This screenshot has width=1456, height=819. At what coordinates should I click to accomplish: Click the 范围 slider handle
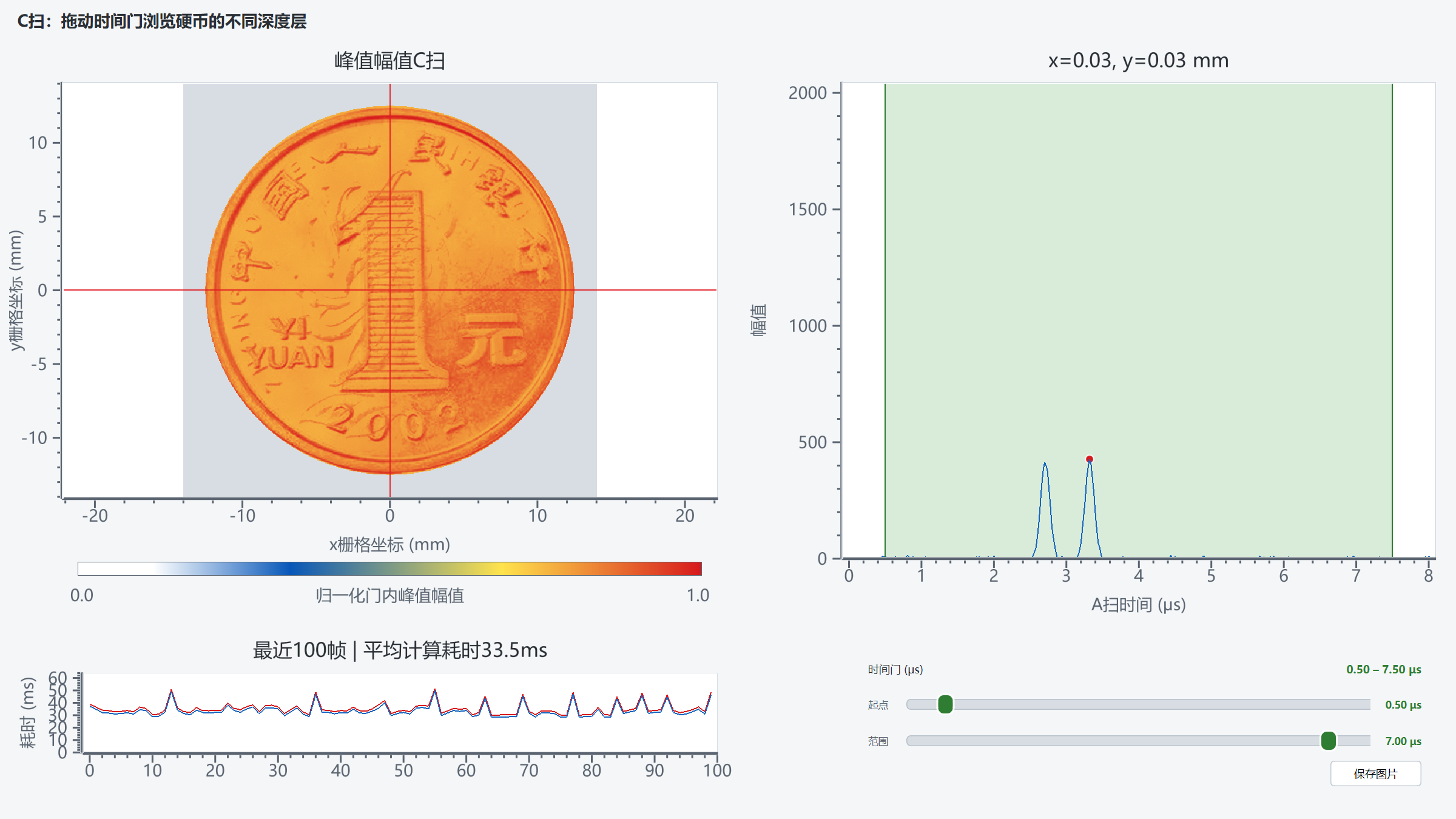point(1328,741)
